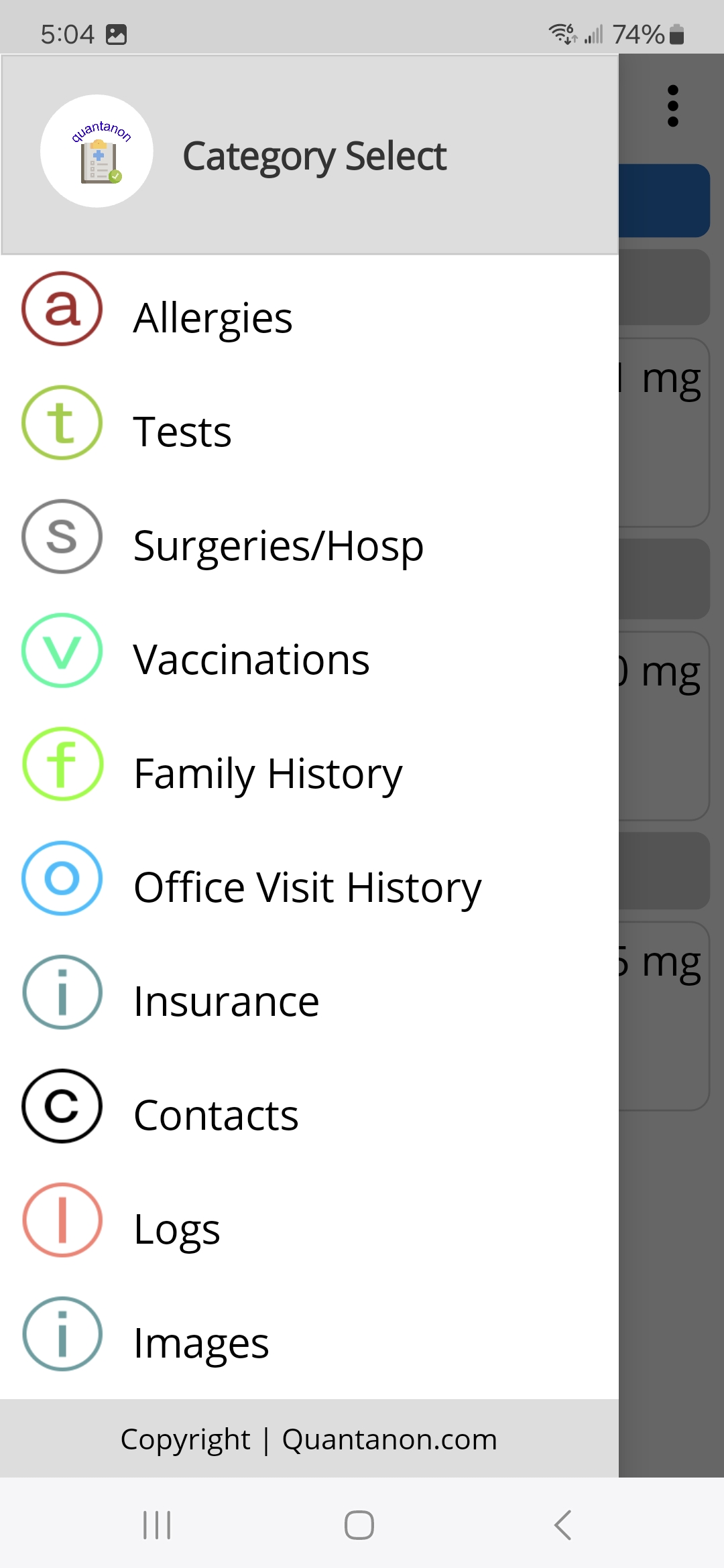Select Surgeries/Hosp from the list
Image resolution: width=724 pixels, height=1568 pixels.
(x=278, y=545)
